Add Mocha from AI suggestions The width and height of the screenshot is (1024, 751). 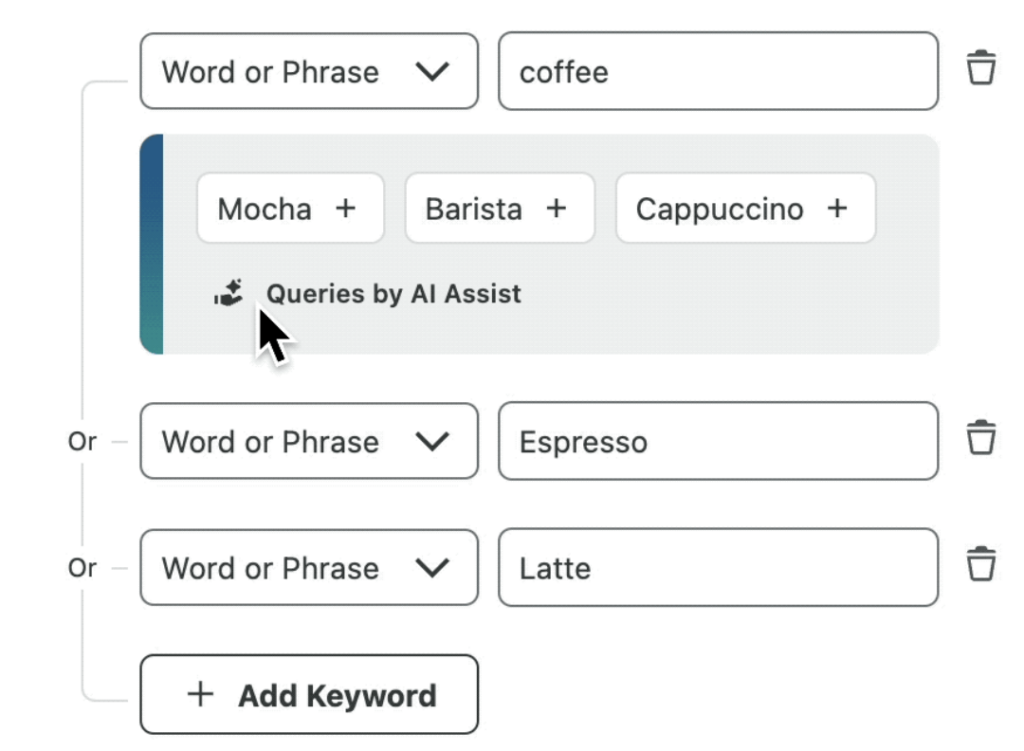click(x=290, y=208)
